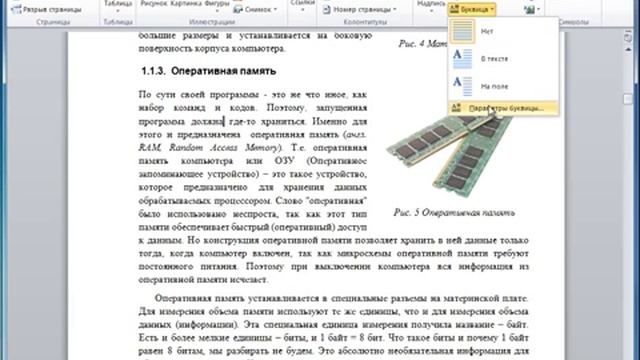Screen dimensions: 640x360
Task: Click heading 1.1.3. Оперативная память
Action: (209, 71)
